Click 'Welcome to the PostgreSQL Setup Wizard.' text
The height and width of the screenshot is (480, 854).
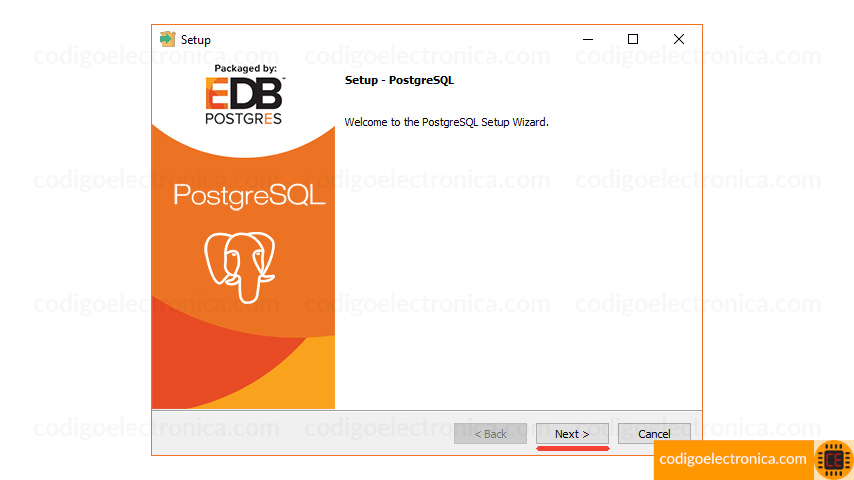[446, 122]
